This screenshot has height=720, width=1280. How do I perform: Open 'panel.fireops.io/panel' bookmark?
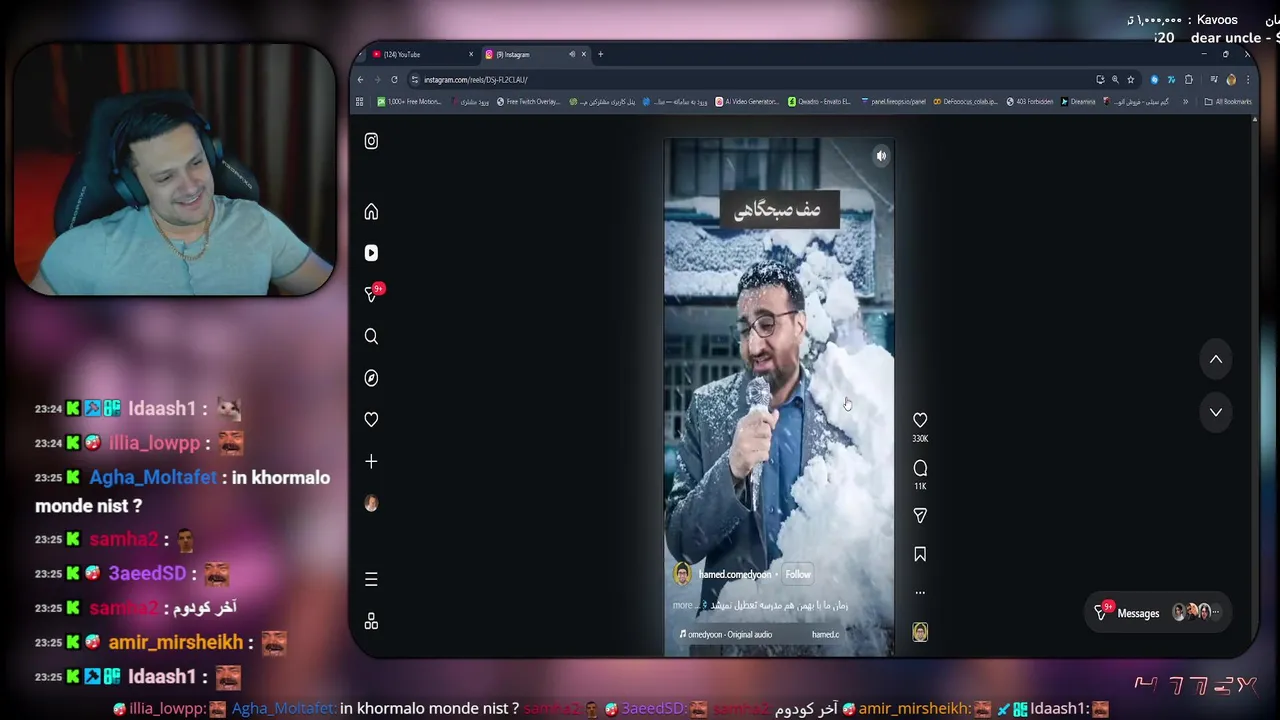893,102
